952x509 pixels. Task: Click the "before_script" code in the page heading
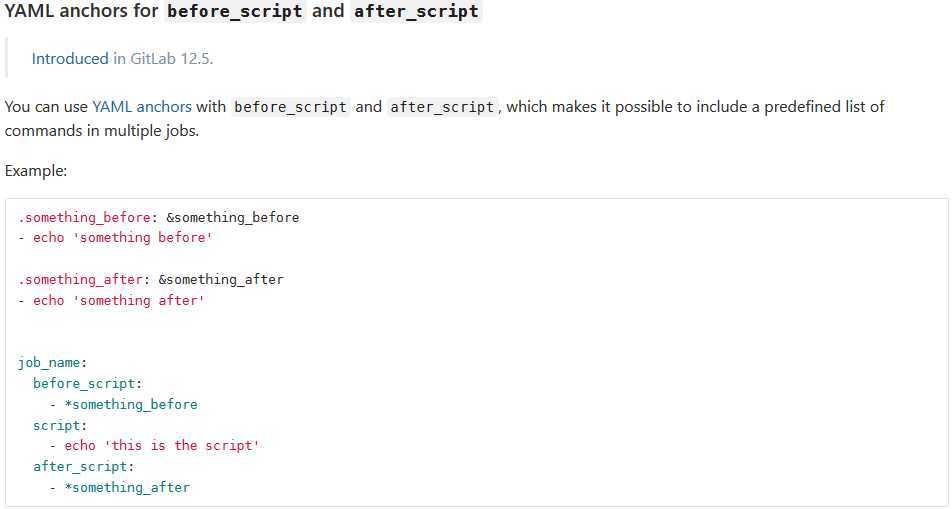pos(234,12)
